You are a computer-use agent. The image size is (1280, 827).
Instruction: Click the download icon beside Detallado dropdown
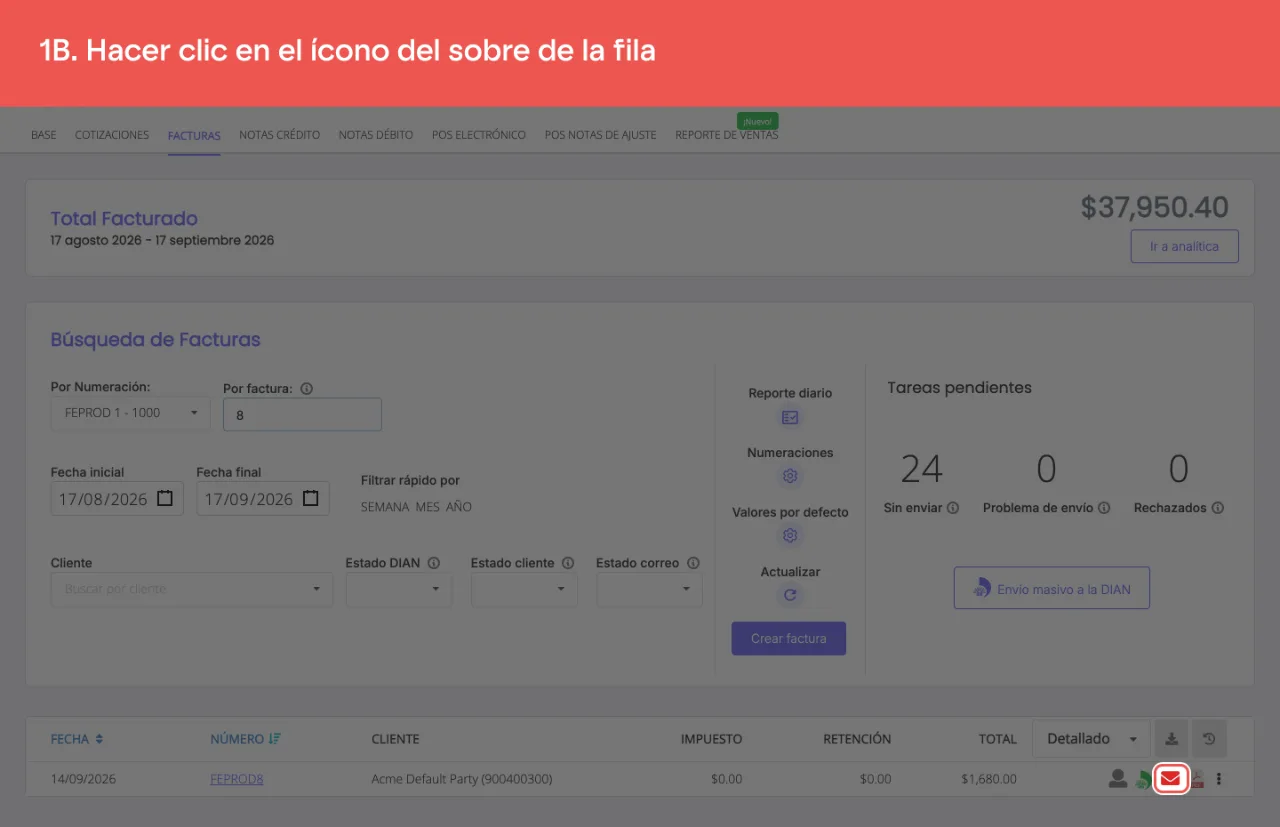click(x=1171, y=739)
